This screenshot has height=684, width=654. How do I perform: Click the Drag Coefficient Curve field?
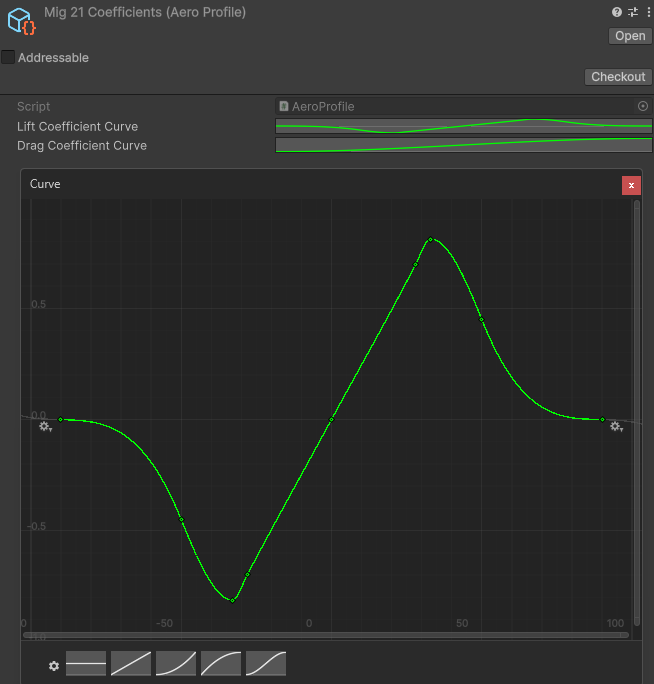(463, 145)
